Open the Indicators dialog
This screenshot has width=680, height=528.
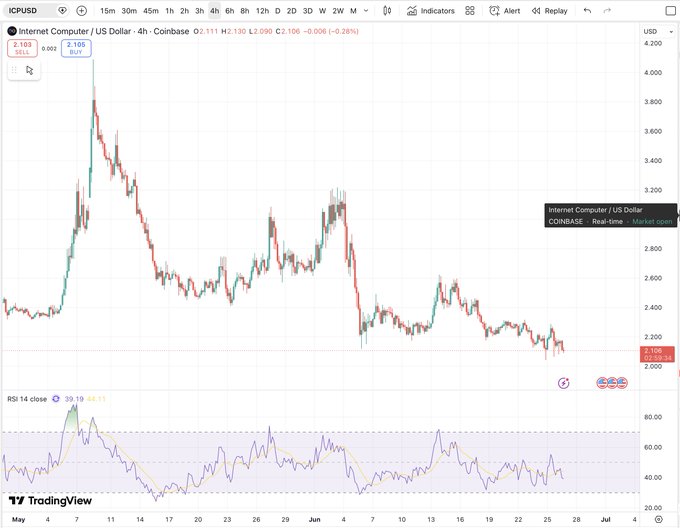pyautogui.click(x=431, y=11)
